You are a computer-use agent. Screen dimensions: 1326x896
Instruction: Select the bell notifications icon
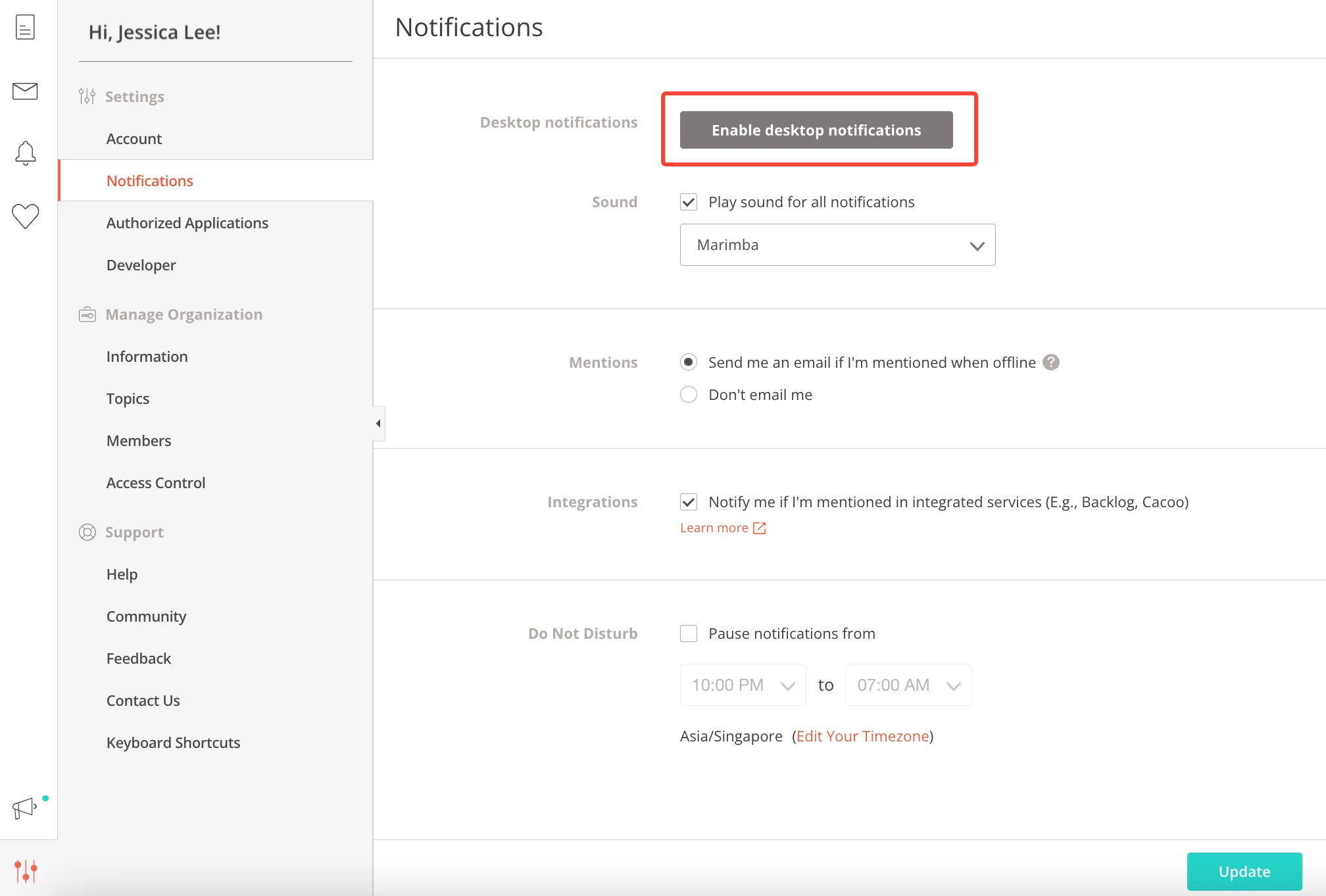tap(25, 153)
